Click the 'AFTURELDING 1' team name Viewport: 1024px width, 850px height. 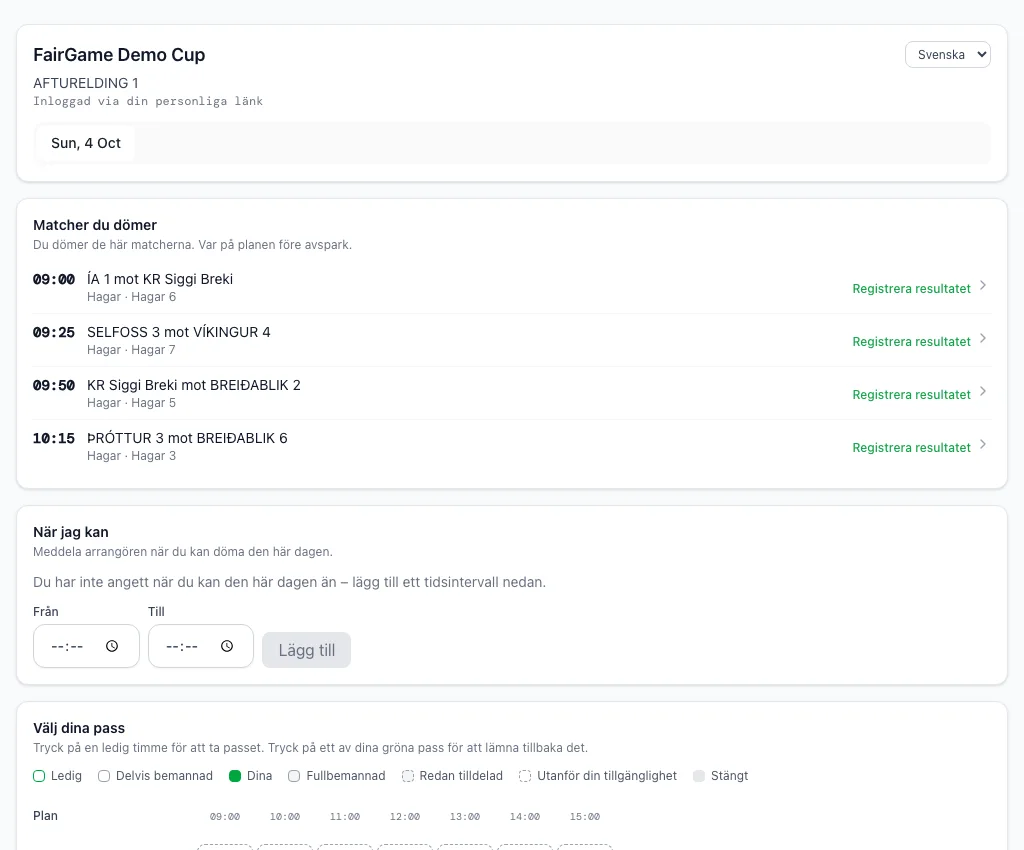86,83
